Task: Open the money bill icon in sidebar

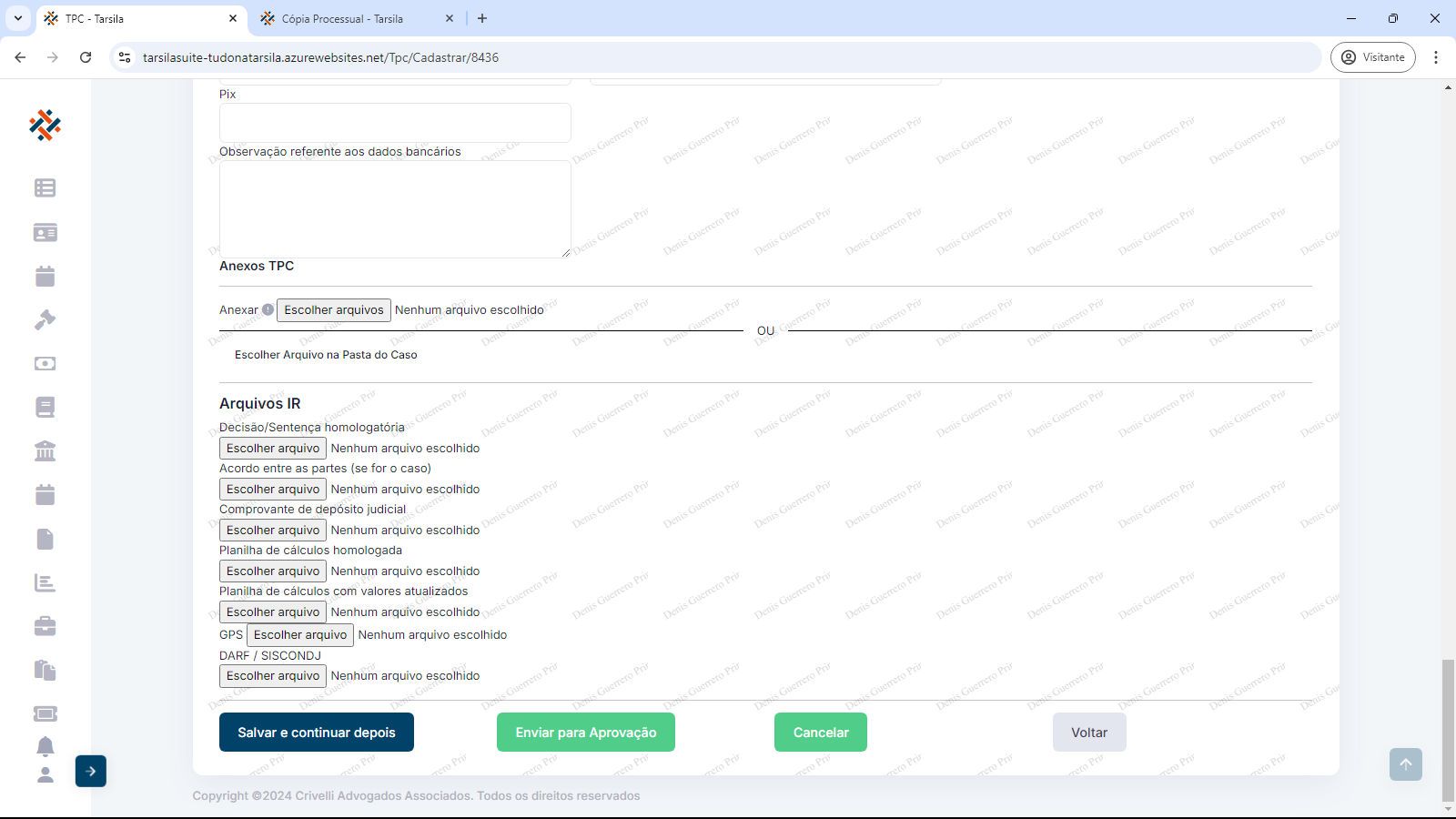Action: click(x=45, y=363)
